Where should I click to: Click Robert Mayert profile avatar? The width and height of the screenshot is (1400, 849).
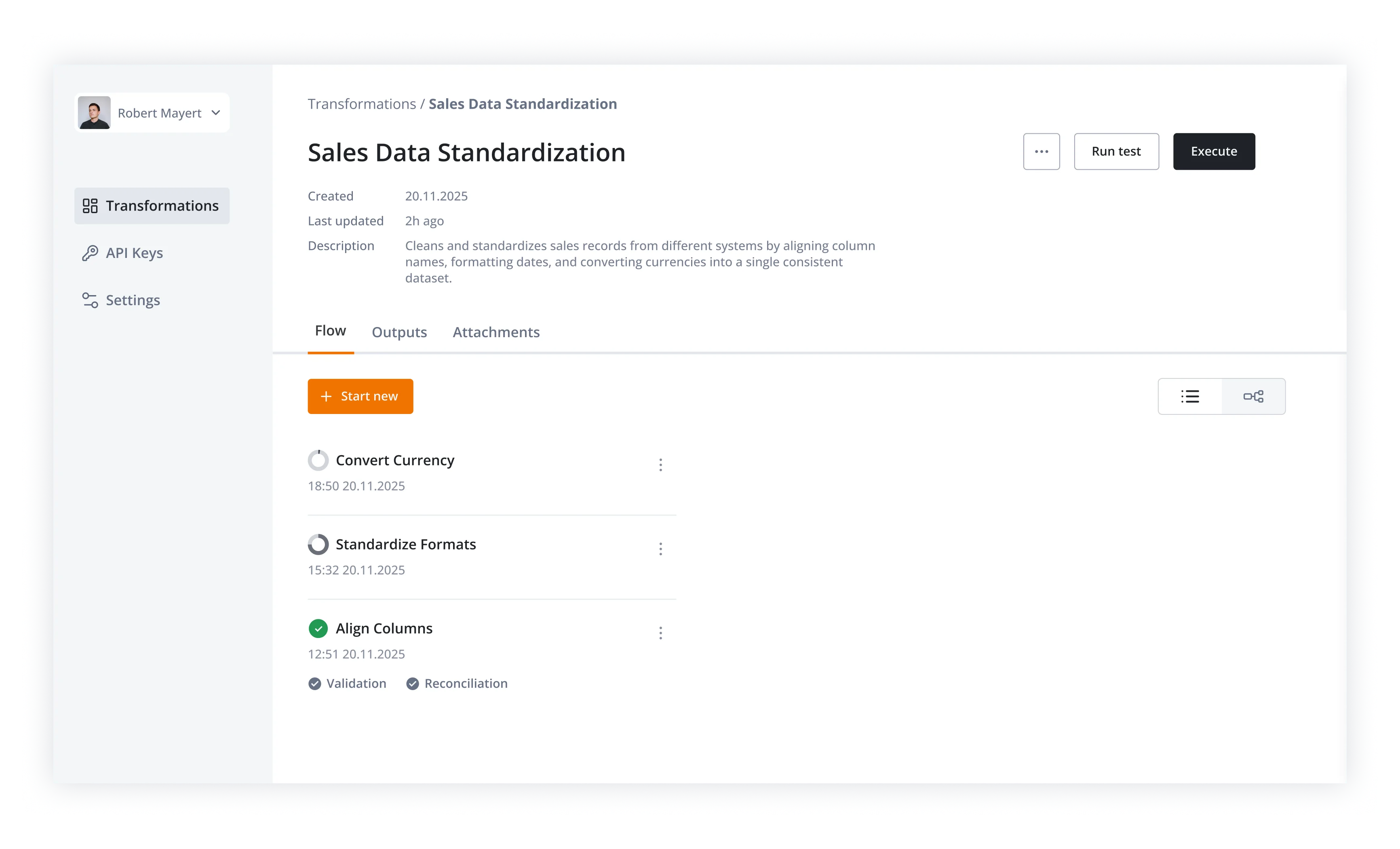coord(94,112)
